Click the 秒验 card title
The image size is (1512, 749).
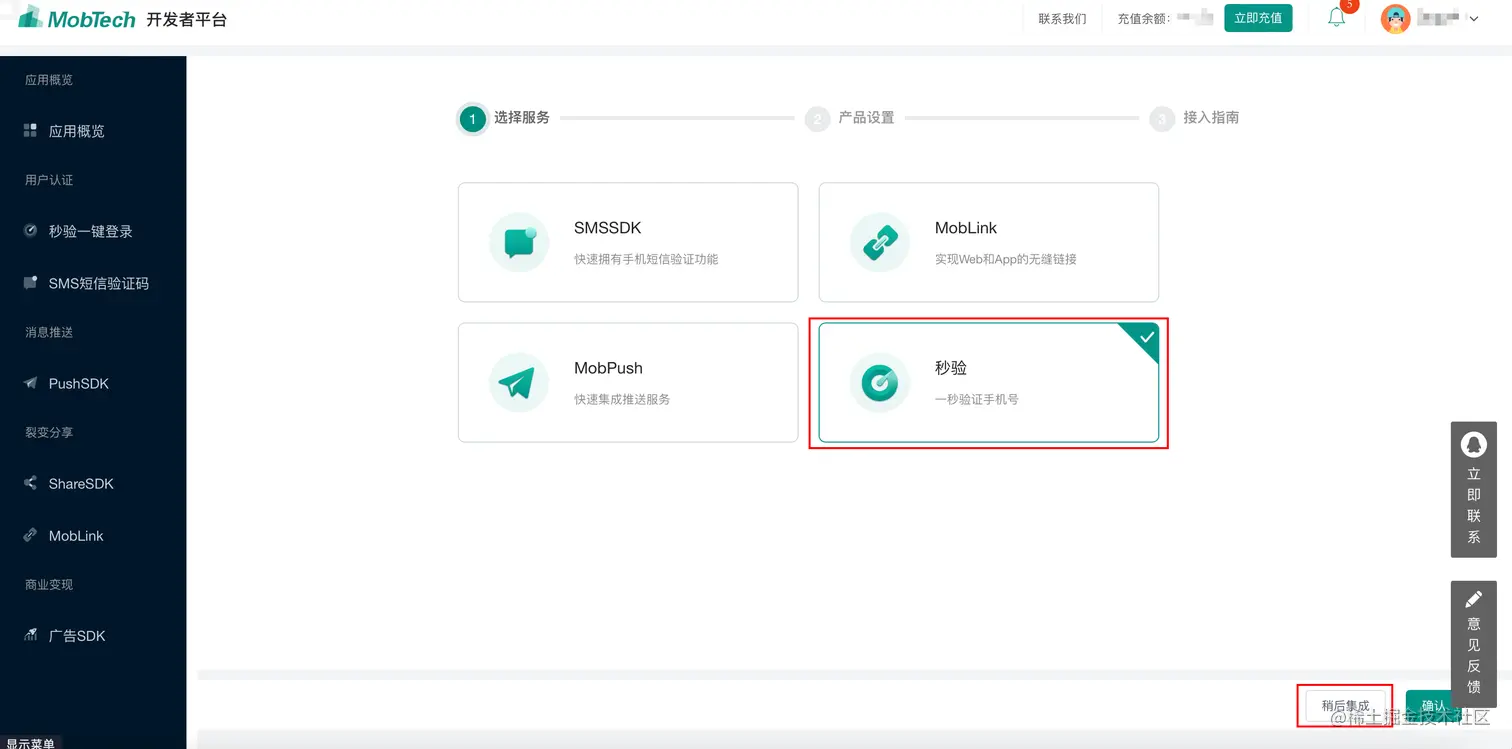click(951, 368)
